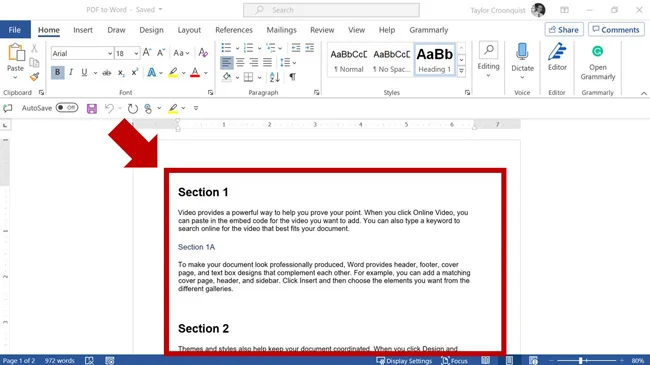Toggle Focus mode in status bar
The height and width of the screenshot is (365, 650).
pos(454,360)
